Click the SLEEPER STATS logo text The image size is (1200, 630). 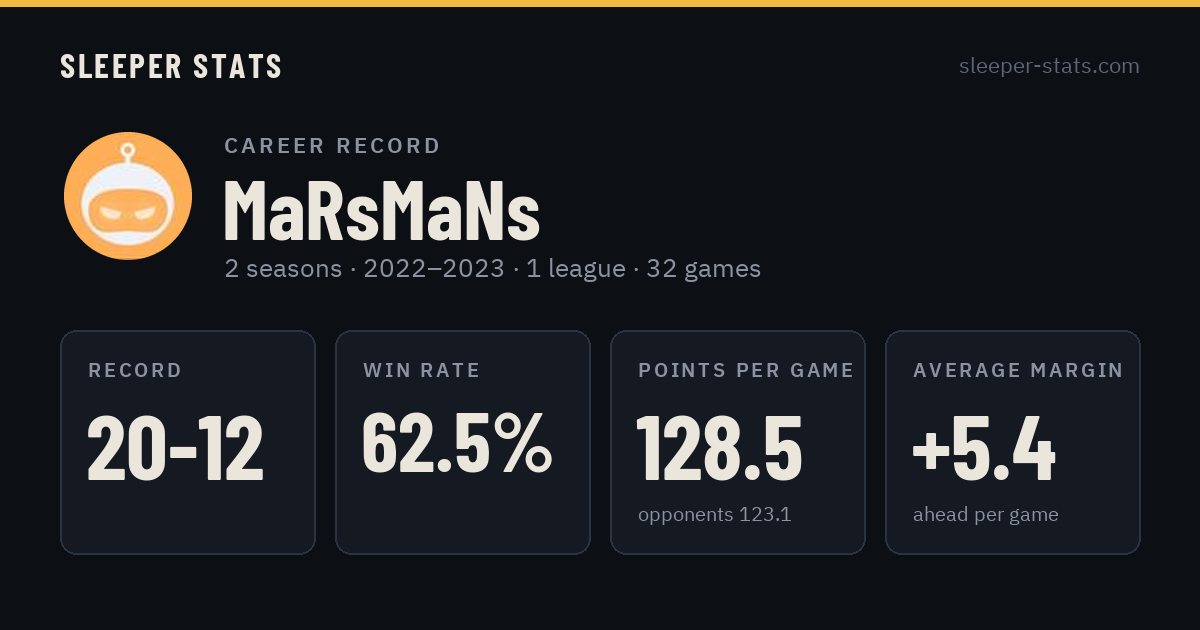pos(171,66)
